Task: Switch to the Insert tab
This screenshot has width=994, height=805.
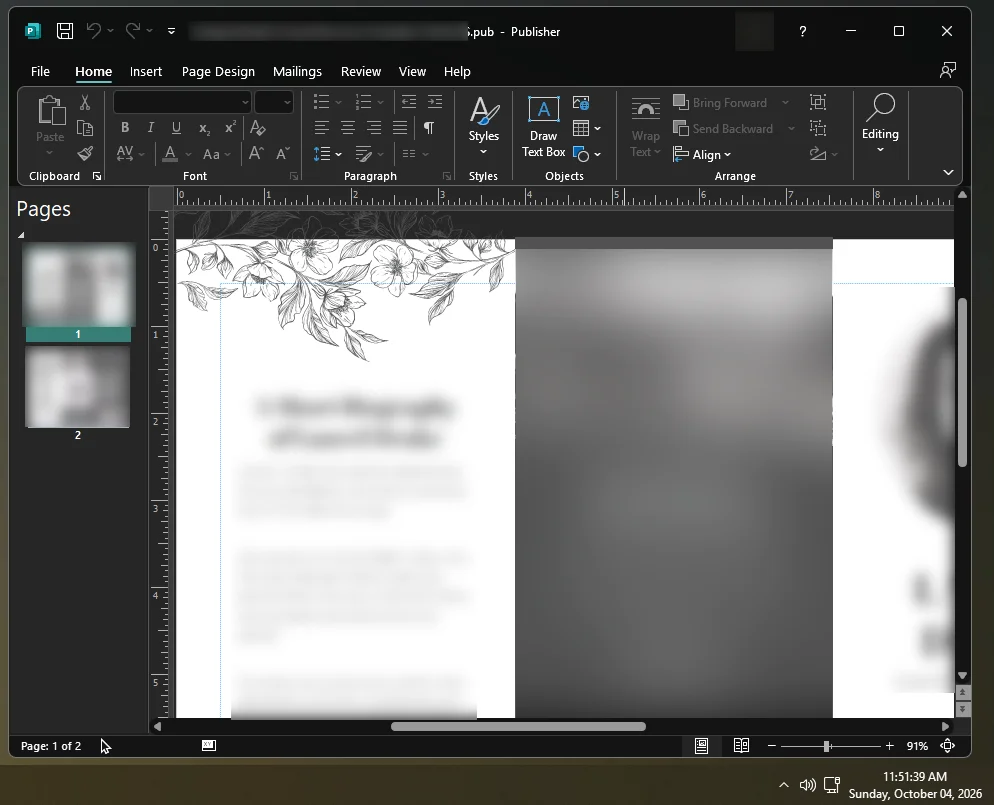Action: (146, 72)
